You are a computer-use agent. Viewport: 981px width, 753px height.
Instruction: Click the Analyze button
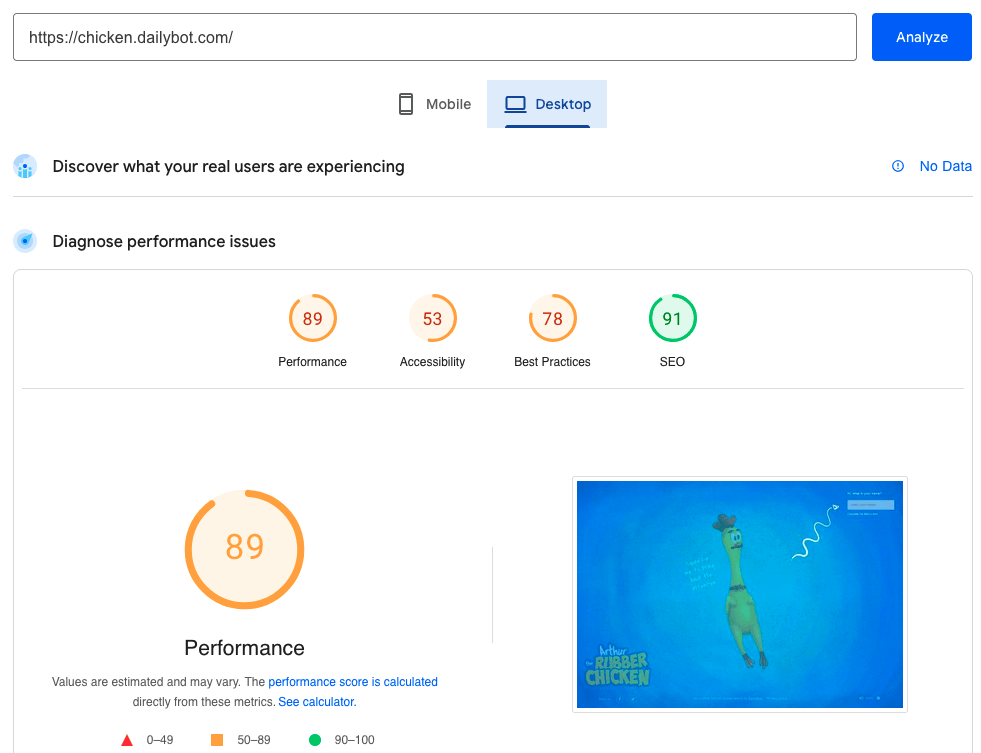[x=921, y=37]
